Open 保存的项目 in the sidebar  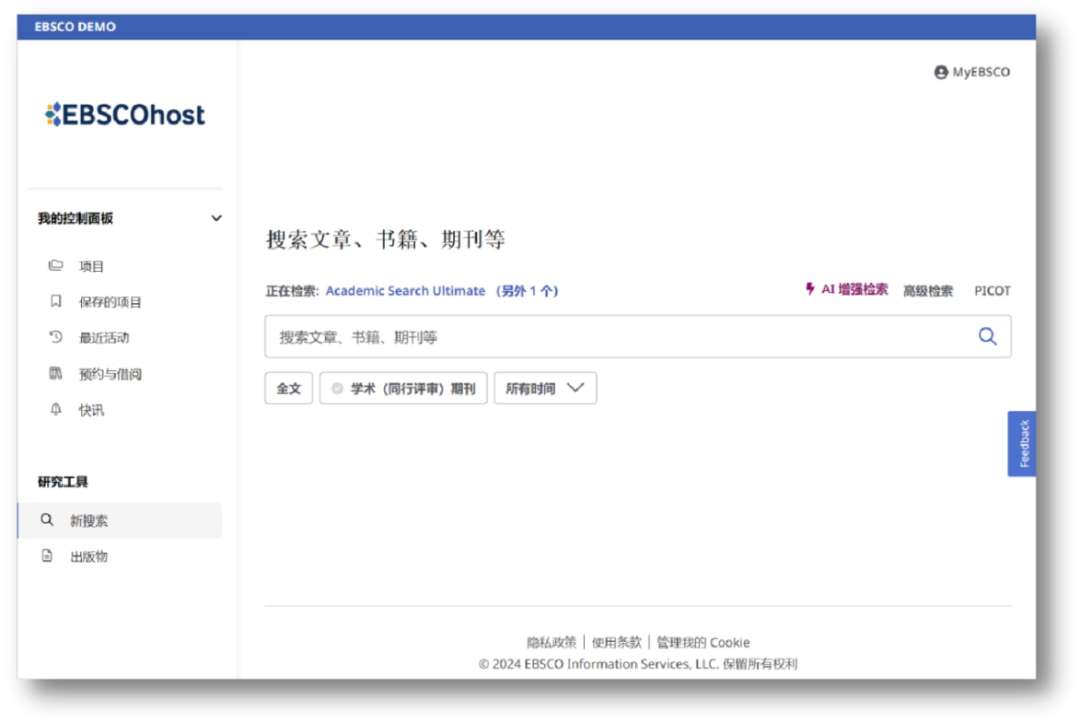click(x=110, y=302)
